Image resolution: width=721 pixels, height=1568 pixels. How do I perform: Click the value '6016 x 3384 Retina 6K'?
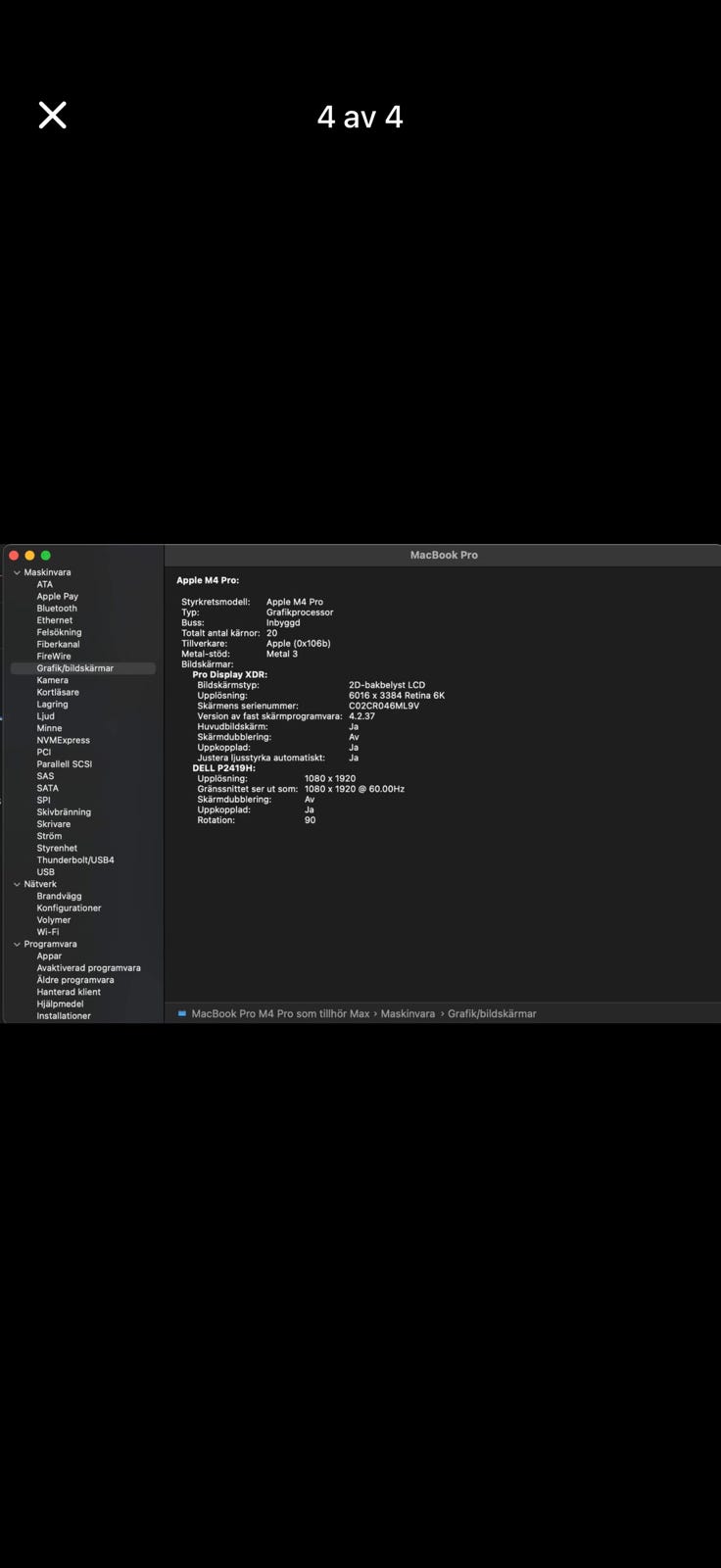397,696
